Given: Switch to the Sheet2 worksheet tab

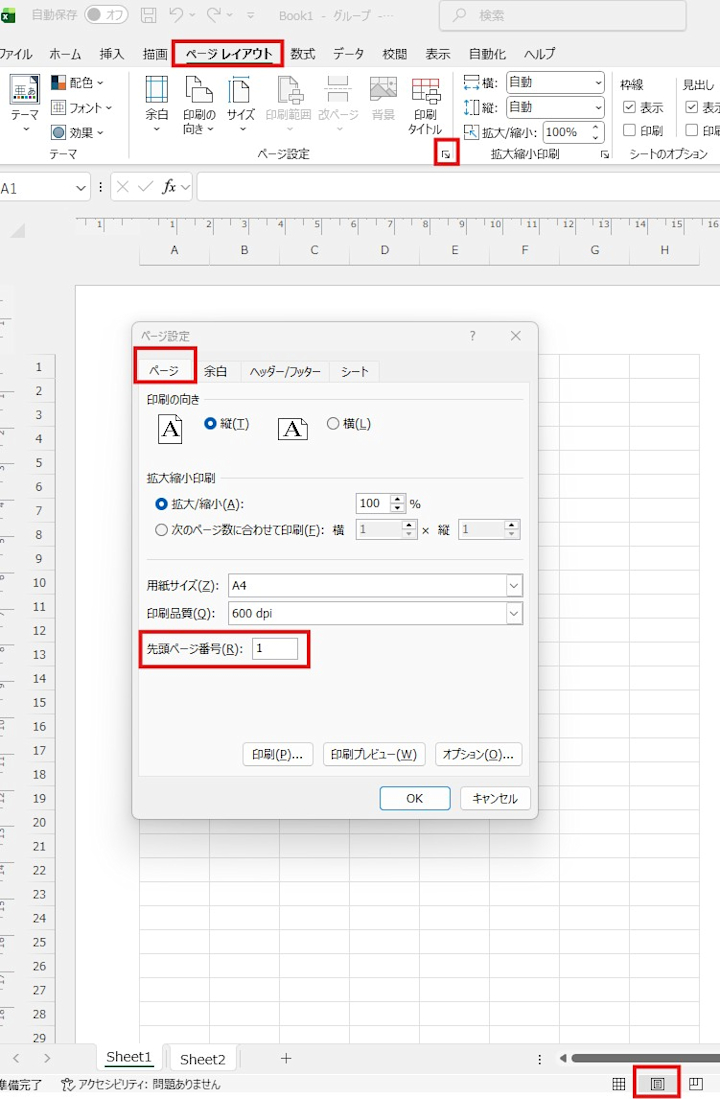Looking at the screenshot, I should [203, 1059].
